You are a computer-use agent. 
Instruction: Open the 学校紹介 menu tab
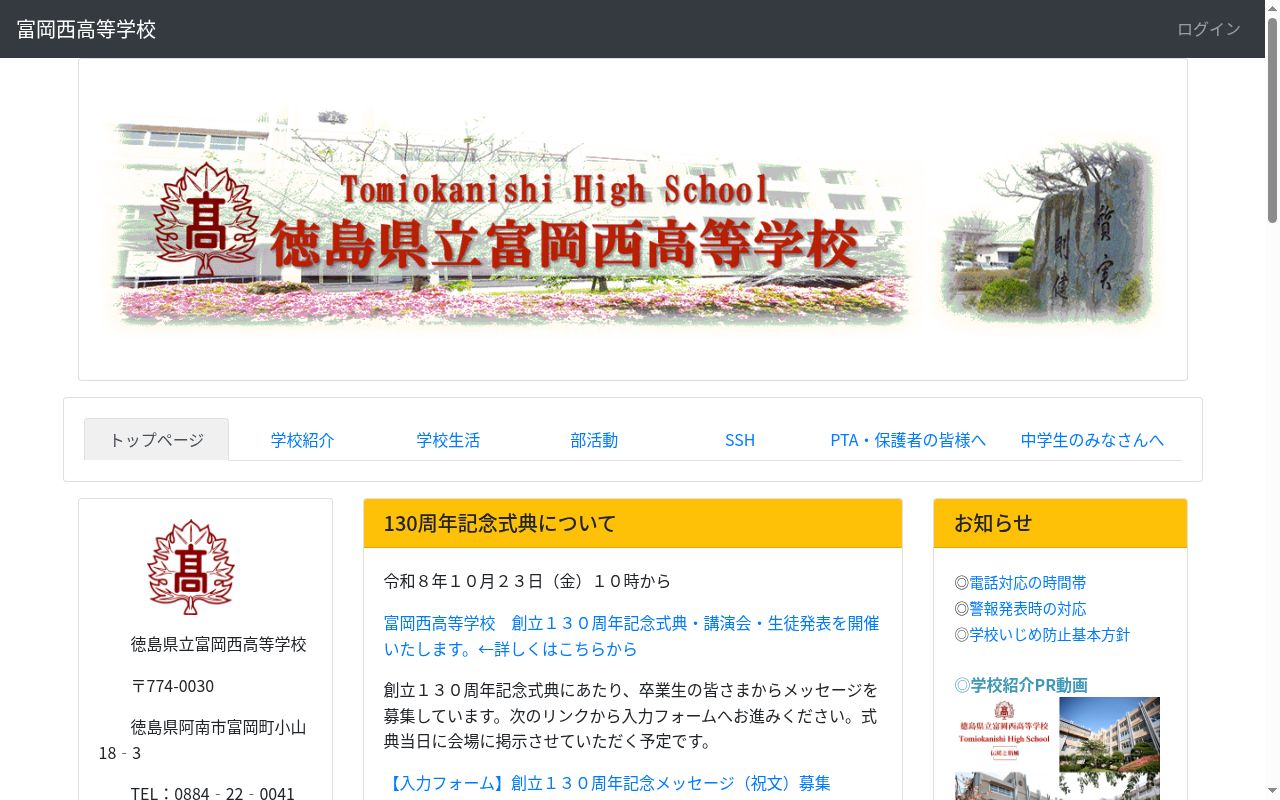point(302,440)
